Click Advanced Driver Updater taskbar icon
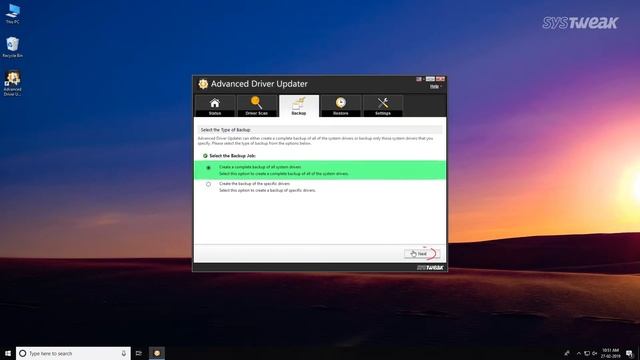 [x=157, y=353]
